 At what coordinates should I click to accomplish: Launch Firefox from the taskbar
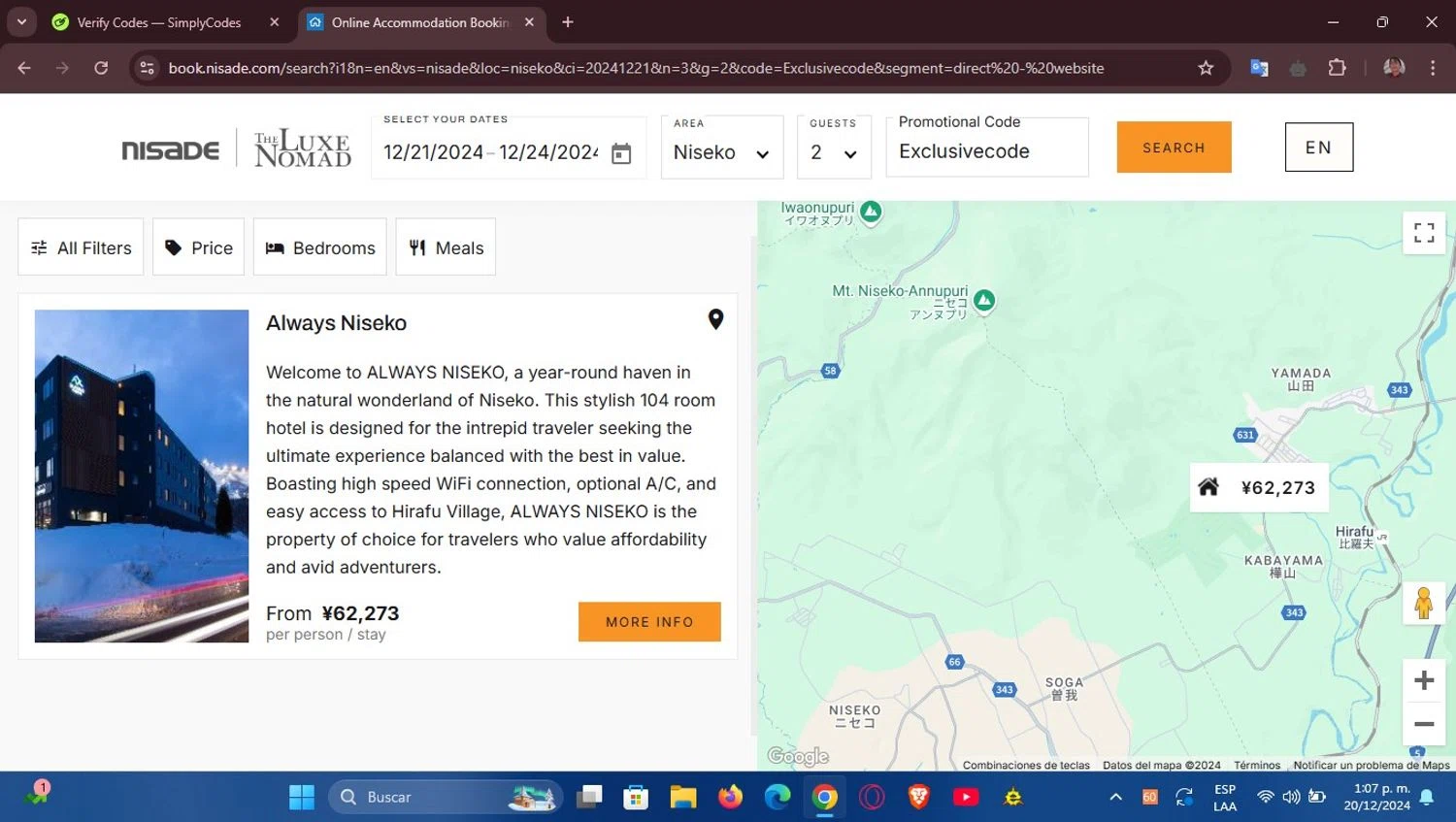[x=730, y=797]
